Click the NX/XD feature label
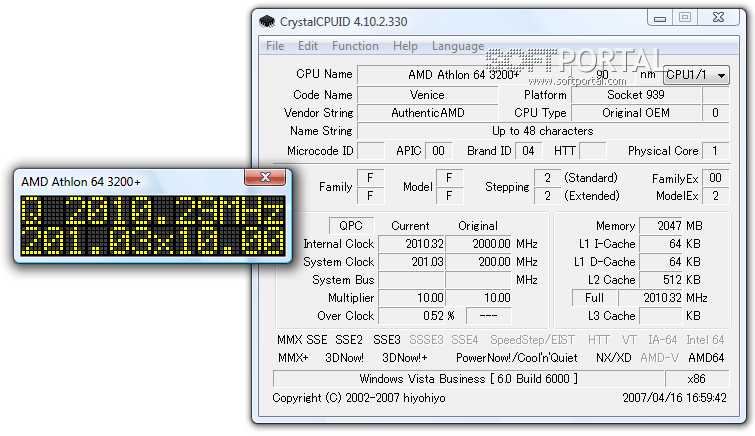Viewport: 755px width, 436px height. click(x=613, y=358)
